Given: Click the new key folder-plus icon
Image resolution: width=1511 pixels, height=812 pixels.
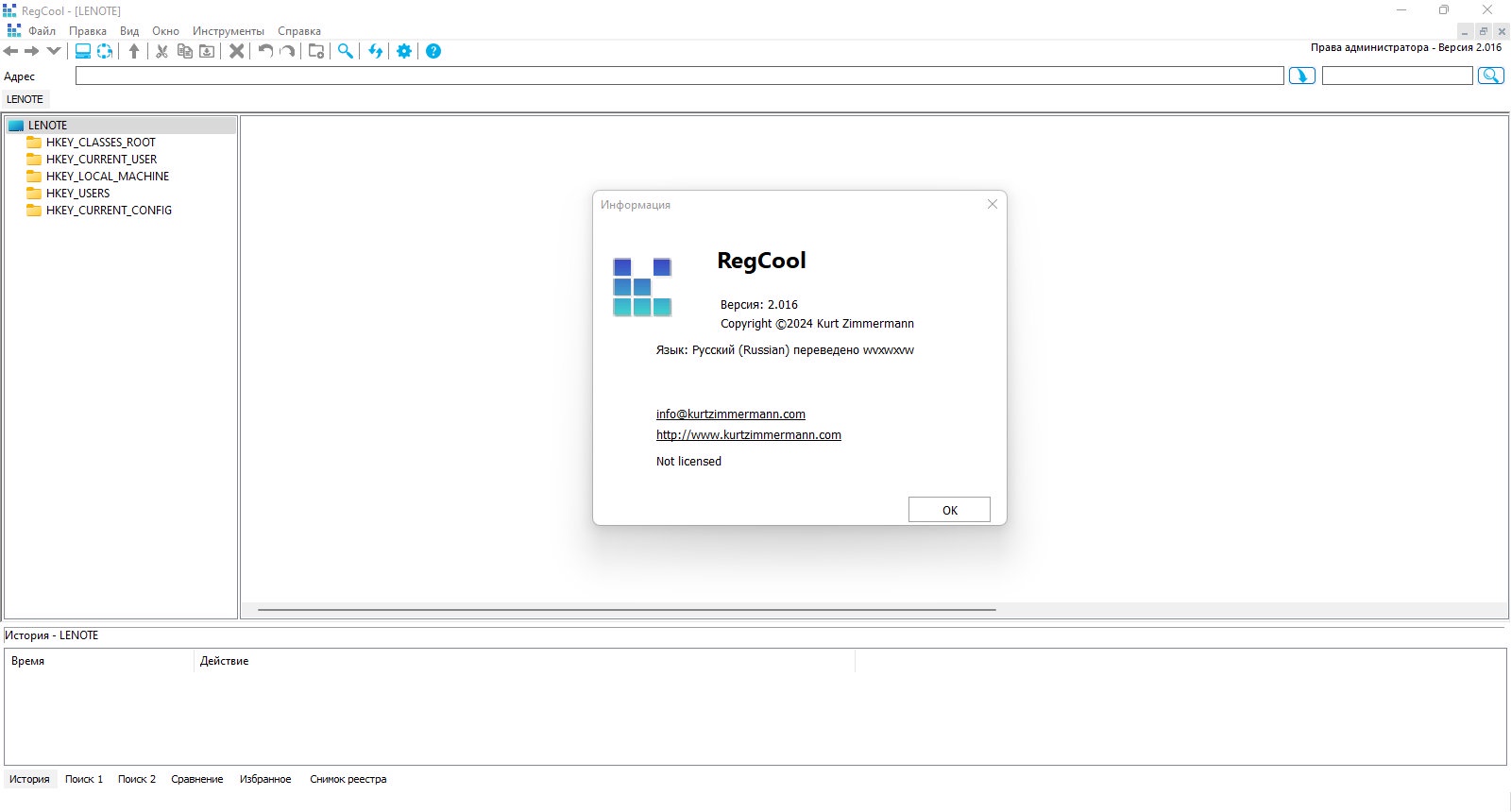Looking at the screenshot, I should (x=316, y=51).
